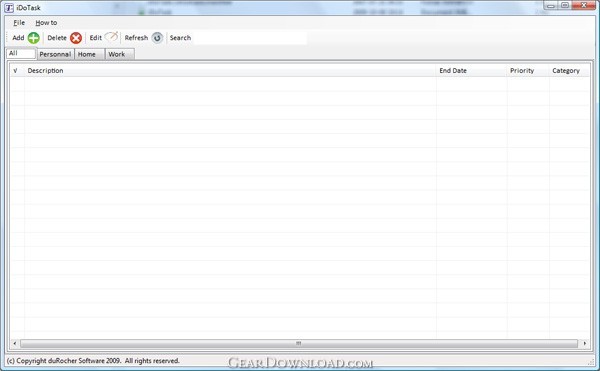Focus the Search input field
This screenshot has width=600, height=371.
[250, 38]
